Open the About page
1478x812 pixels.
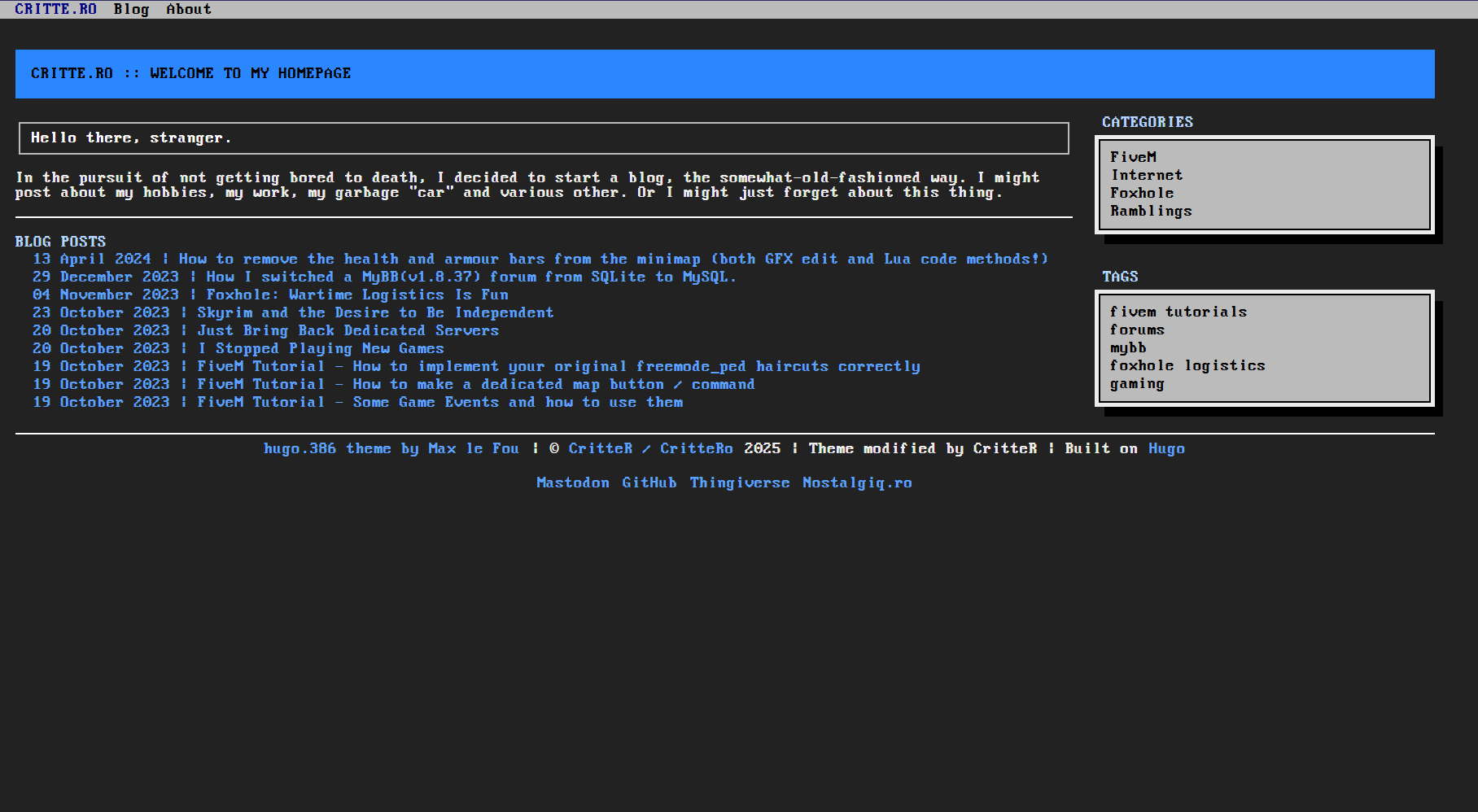coord(188,9)
